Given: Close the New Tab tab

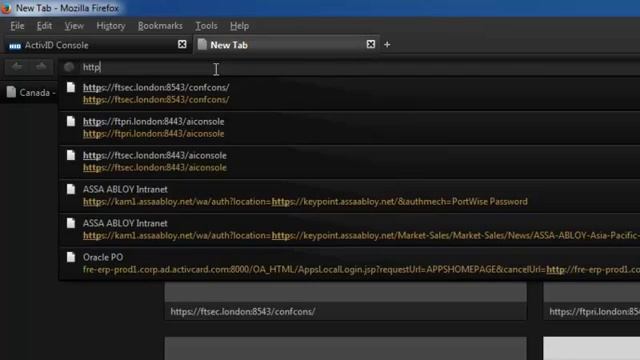Looking at the screenshot, I should pos(371,44).
